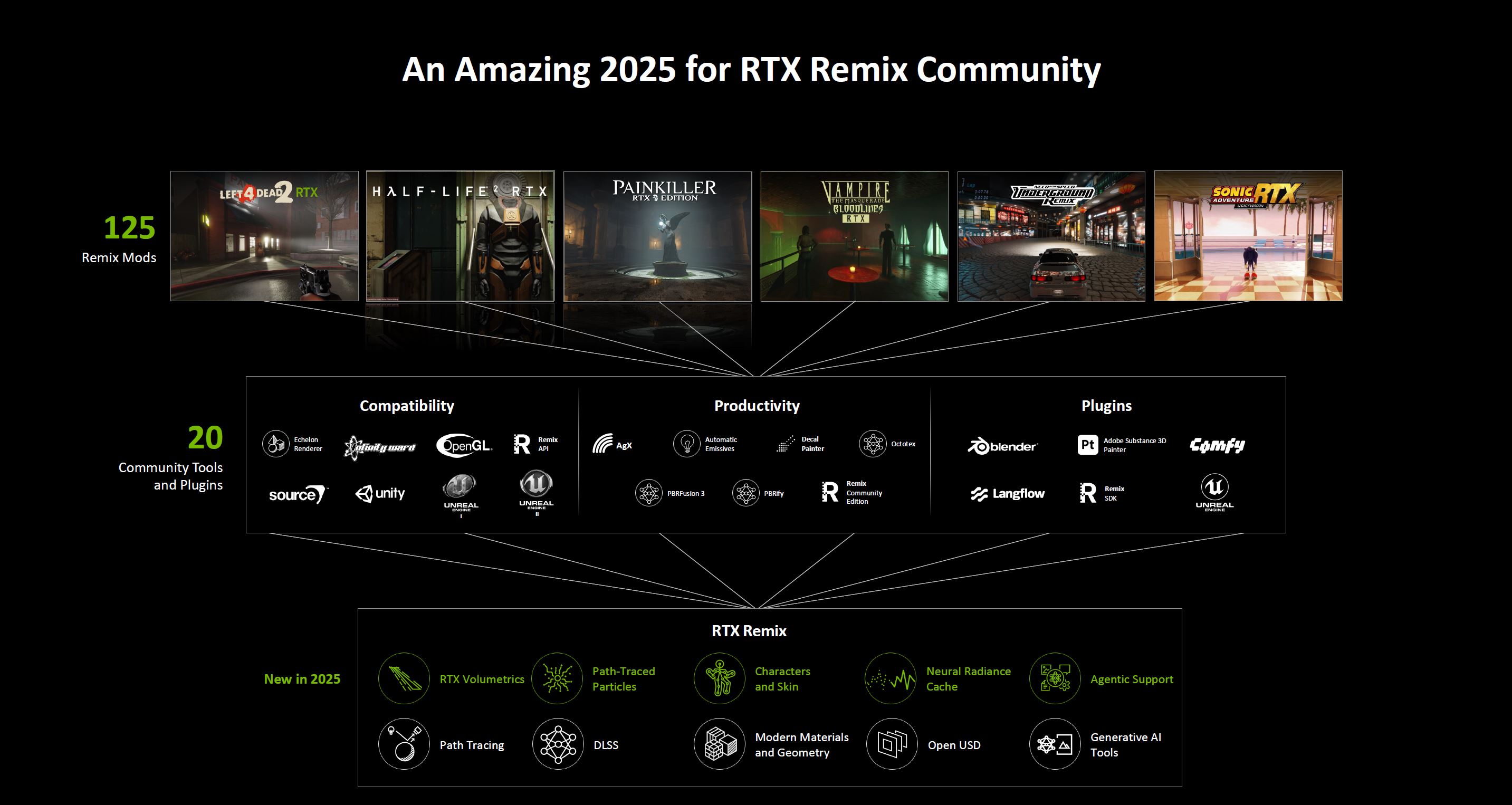Click the ComfyUI logo
Image resolution: width=1512 pixels, height=805 pixels.
pyautogui.click(x=1217, y=445)
